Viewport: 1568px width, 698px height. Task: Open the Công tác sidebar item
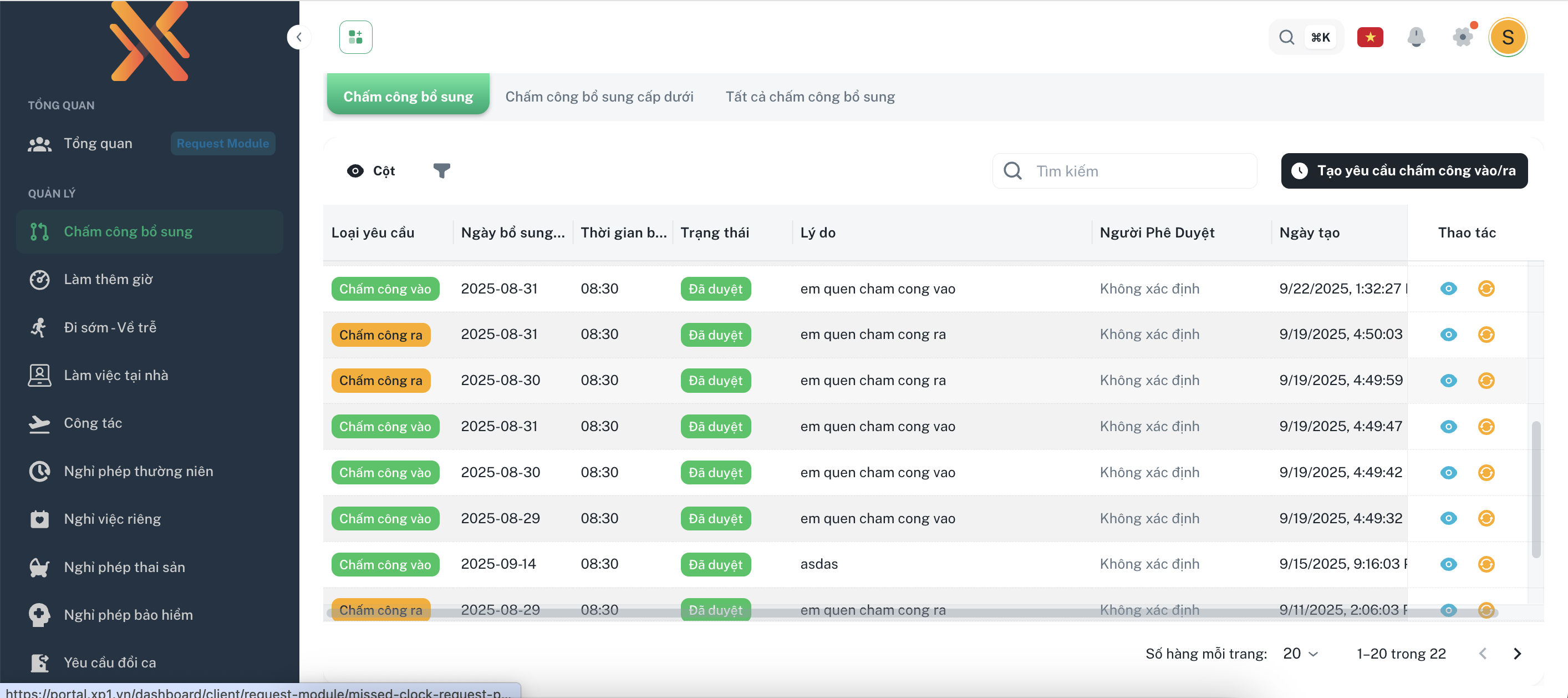click(x=93, y=423)
